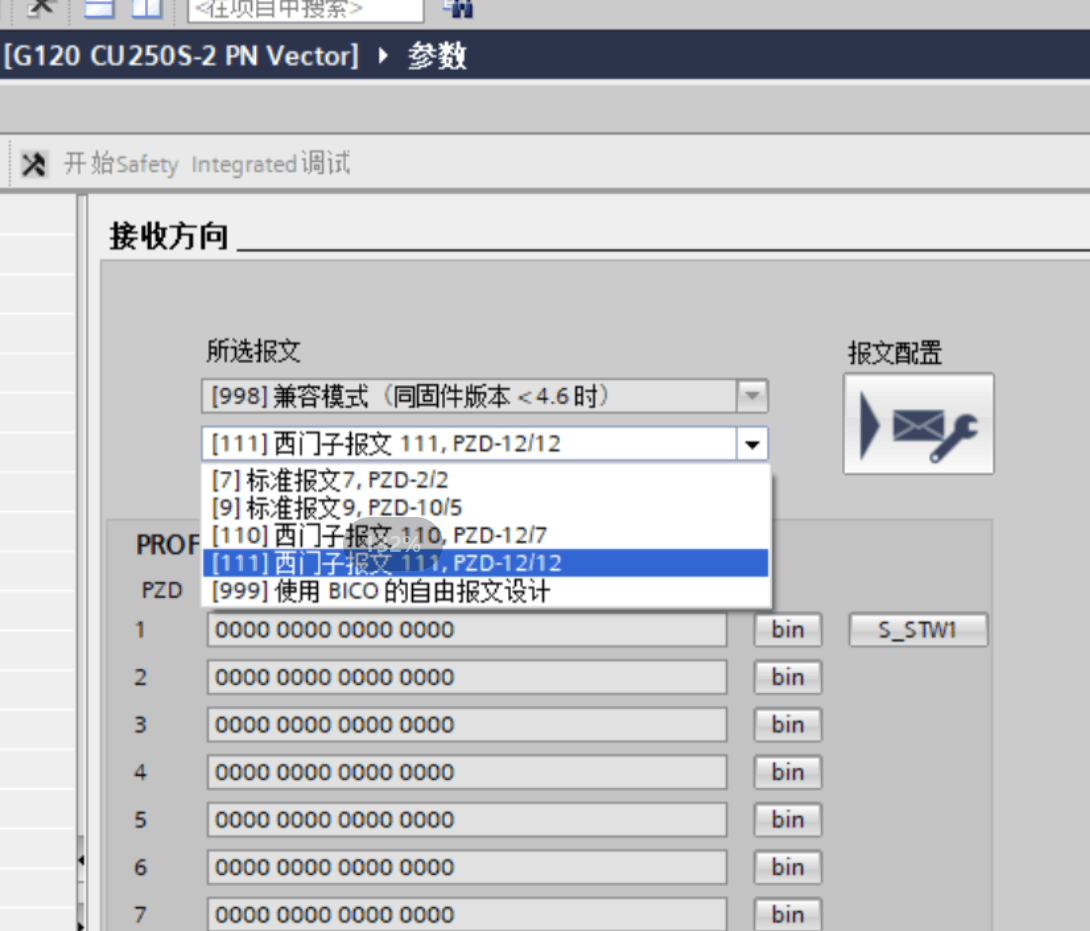Select [7] 标准报文7, PZD-2/2 option

[486, 480]
